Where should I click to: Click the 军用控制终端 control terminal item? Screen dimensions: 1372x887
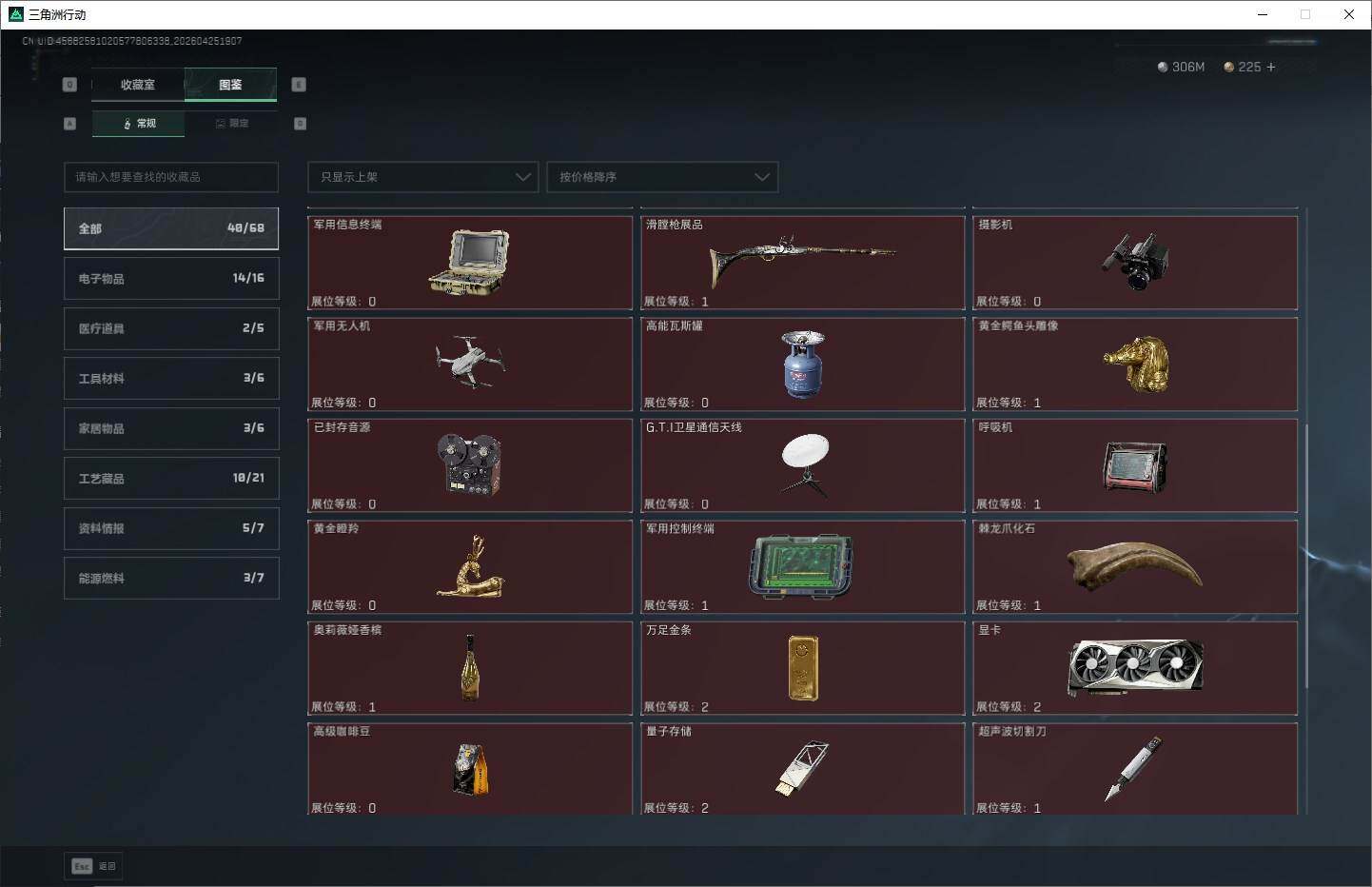802,567
